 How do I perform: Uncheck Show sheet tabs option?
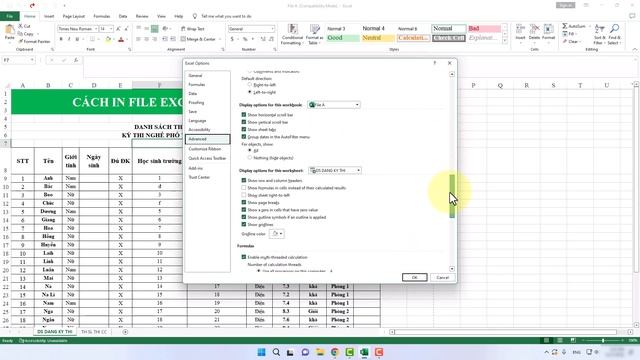pos(244,129)
